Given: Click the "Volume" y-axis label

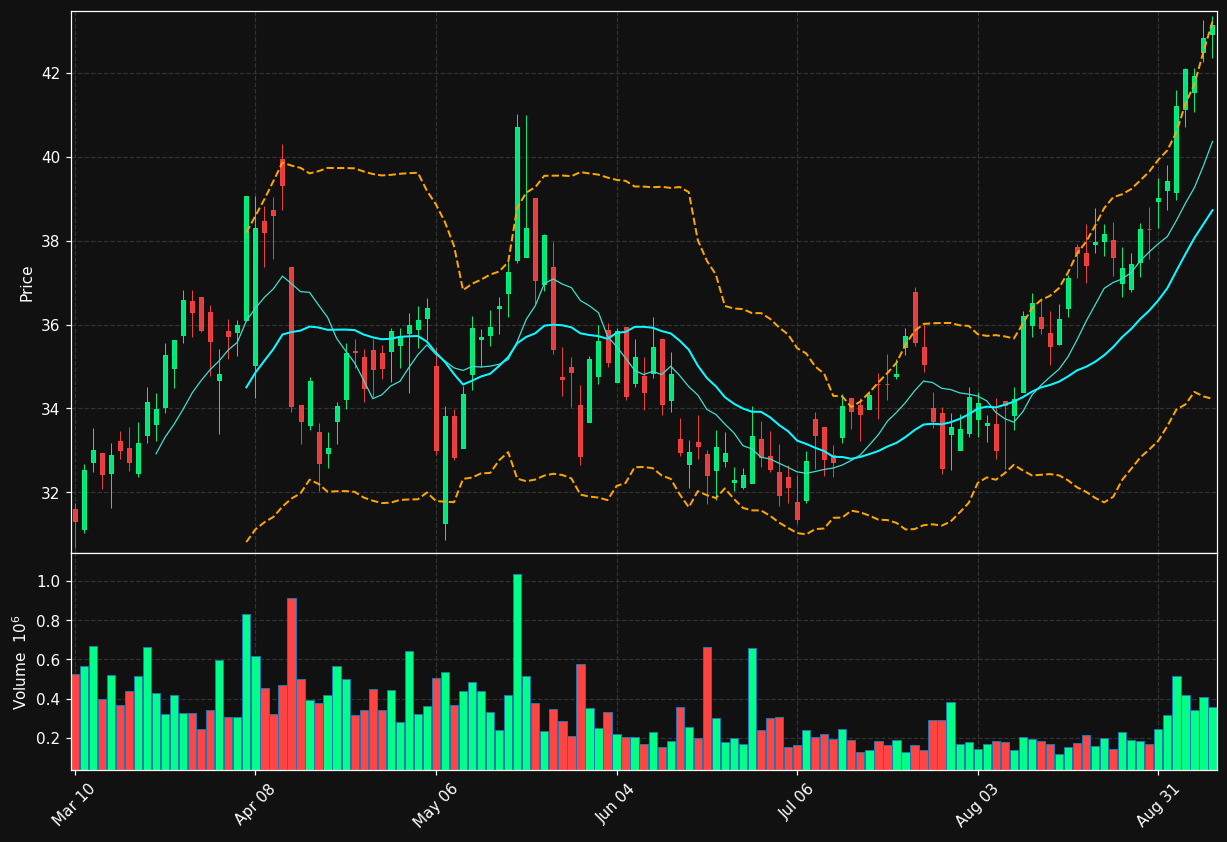Looking at the screenshot, I should pyautogui.click(x=20, y=662).
